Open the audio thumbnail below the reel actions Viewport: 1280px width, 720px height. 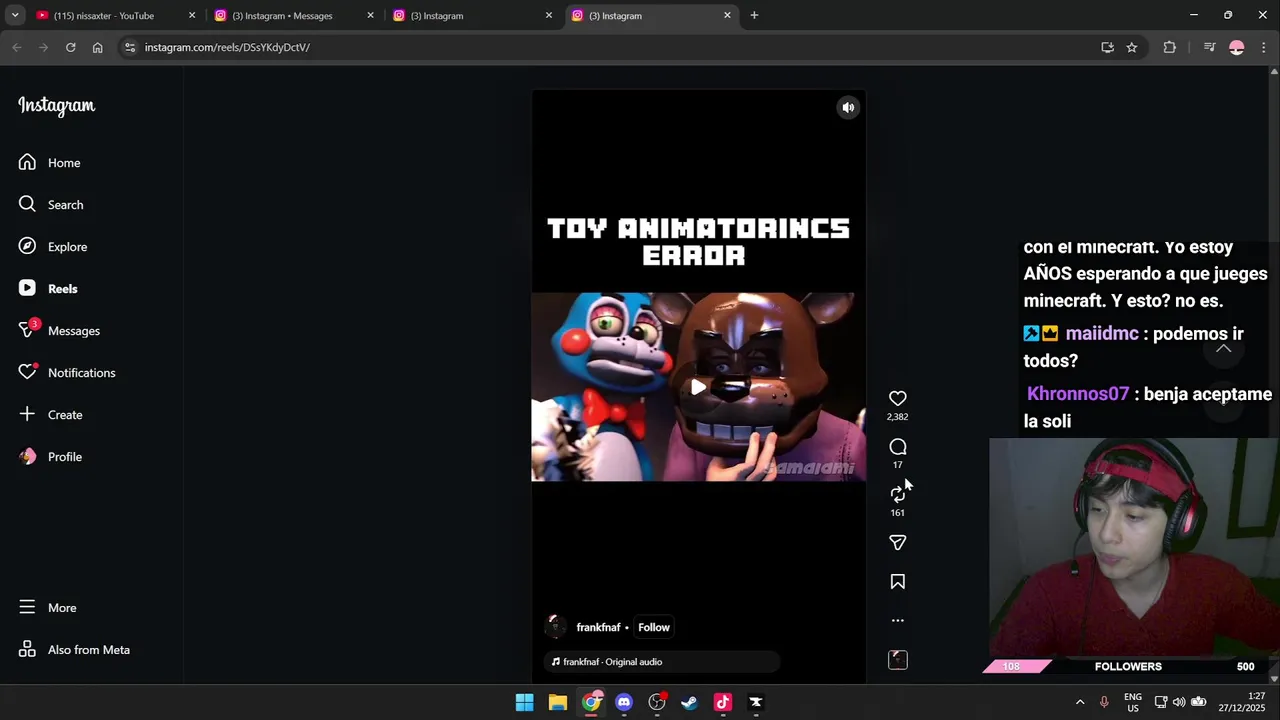(x=898, y=660)
